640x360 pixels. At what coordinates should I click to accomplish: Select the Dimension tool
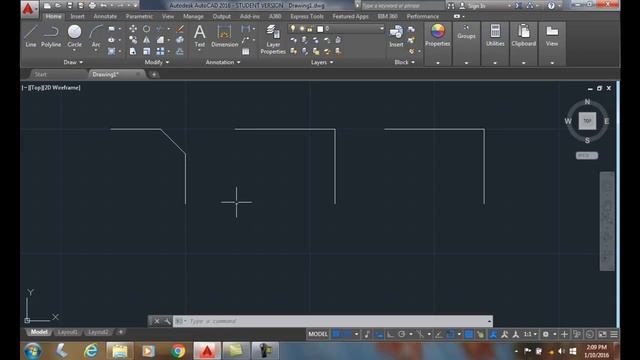tap(224, 36)
